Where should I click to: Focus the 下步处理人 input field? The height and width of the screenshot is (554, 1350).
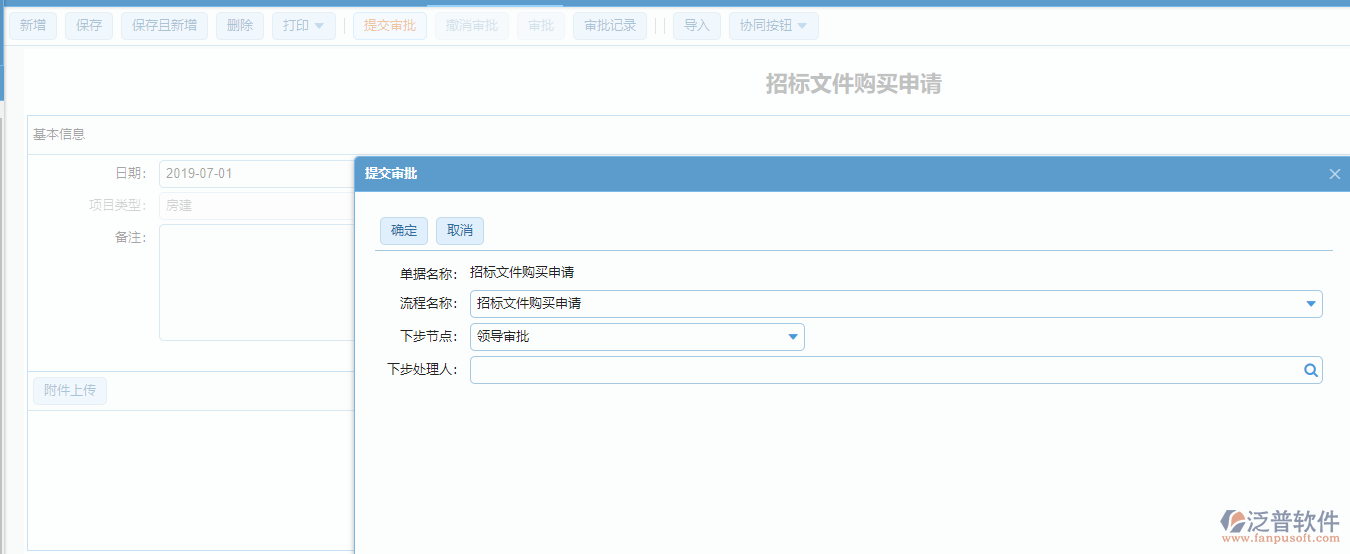coord(880,370)
